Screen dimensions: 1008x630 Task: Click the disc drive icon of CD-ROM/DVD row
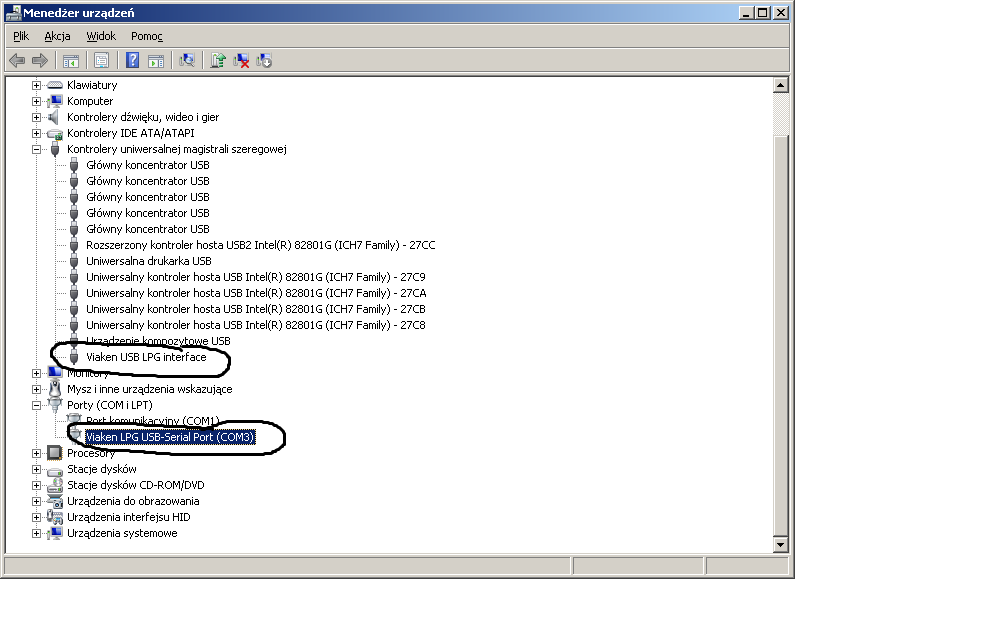tap(55, 485)
